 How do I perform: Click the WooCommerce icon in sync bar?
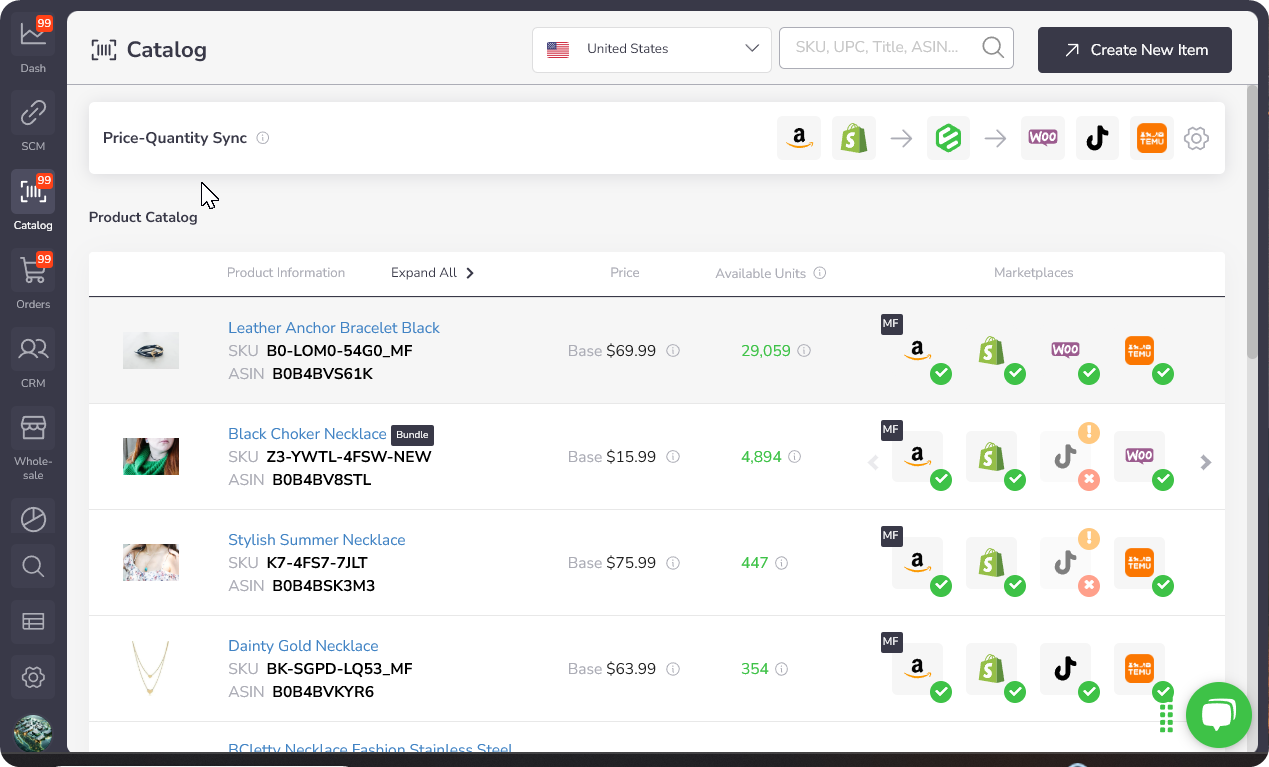click(1043, 138)
